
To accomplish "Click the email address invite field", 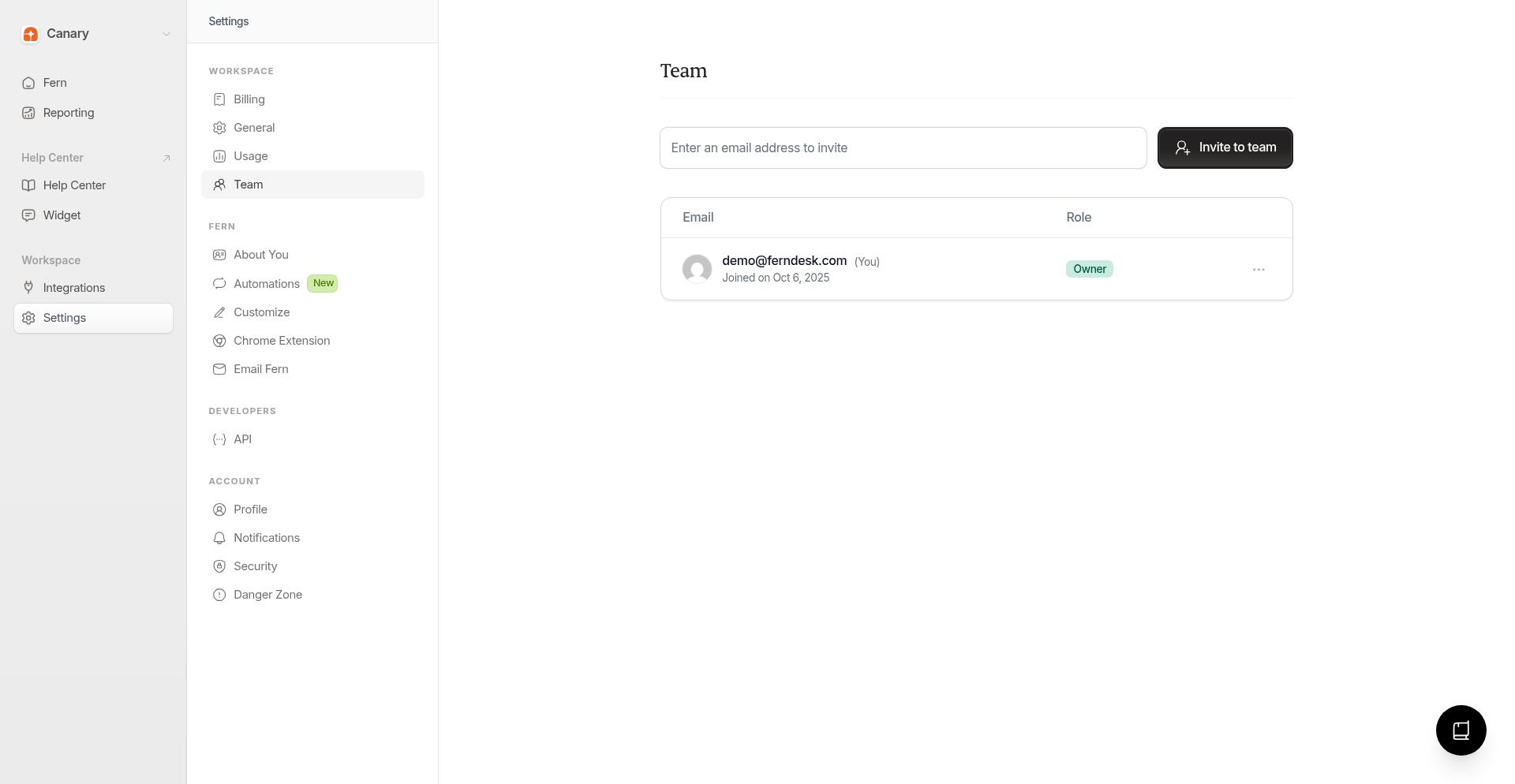I will (903, 147).
